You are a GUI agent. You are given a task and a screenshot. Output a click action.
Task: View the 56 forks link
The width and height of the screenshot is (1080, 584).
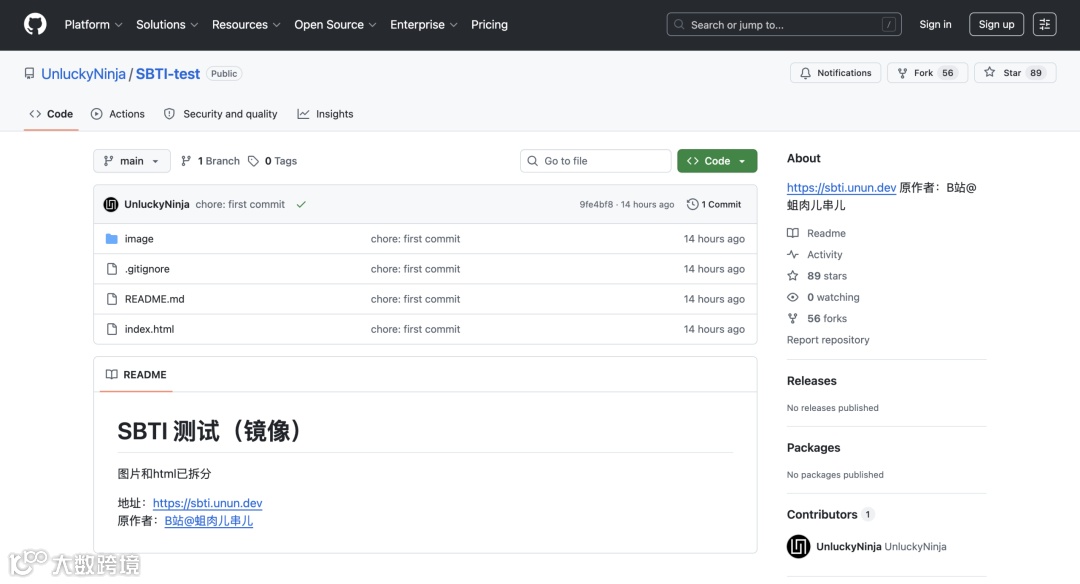click(x=817, y=318)
